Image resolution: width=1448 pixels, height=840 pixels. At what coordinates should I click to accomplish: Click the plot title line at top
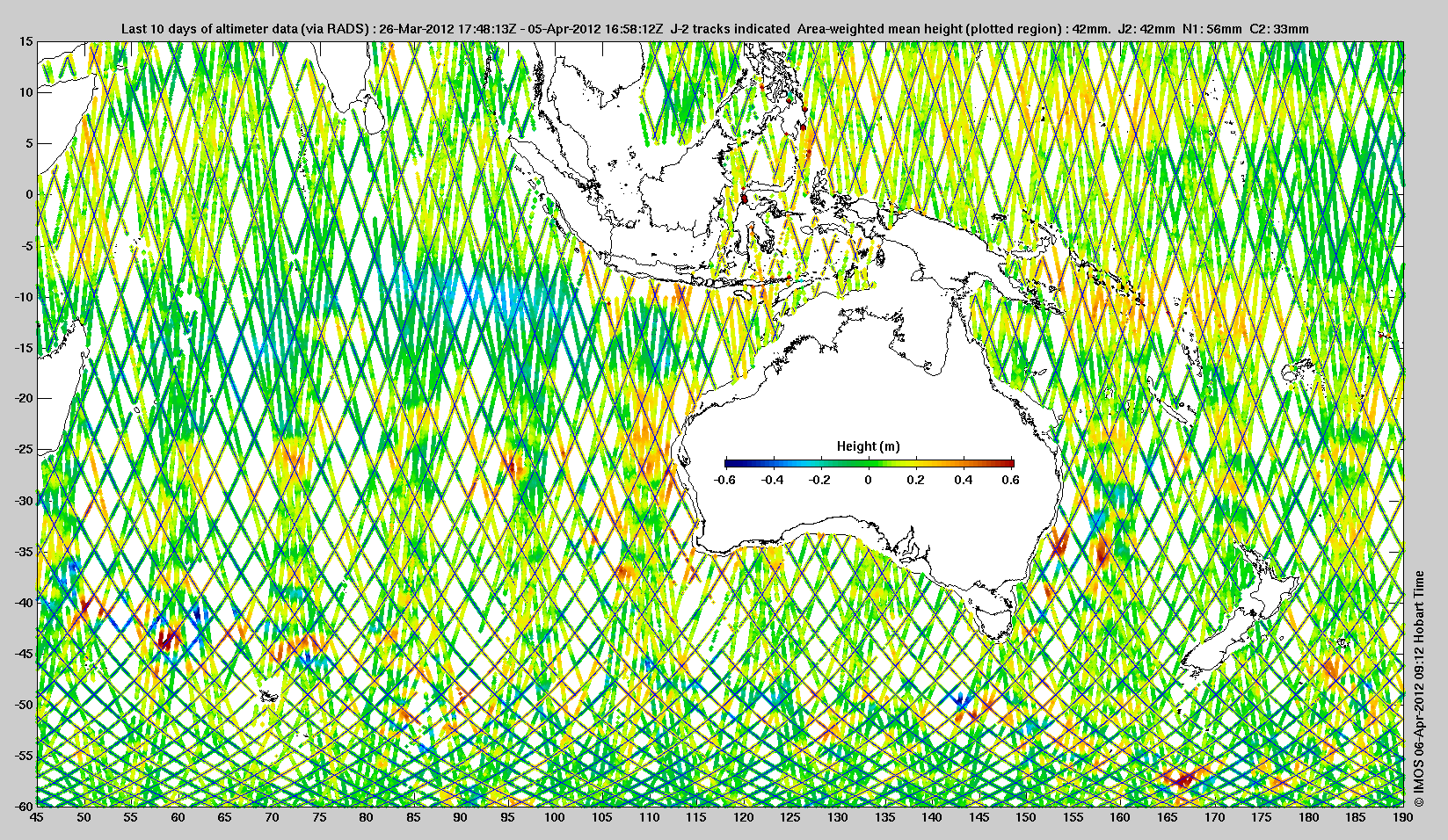click(x=714, y=29)
